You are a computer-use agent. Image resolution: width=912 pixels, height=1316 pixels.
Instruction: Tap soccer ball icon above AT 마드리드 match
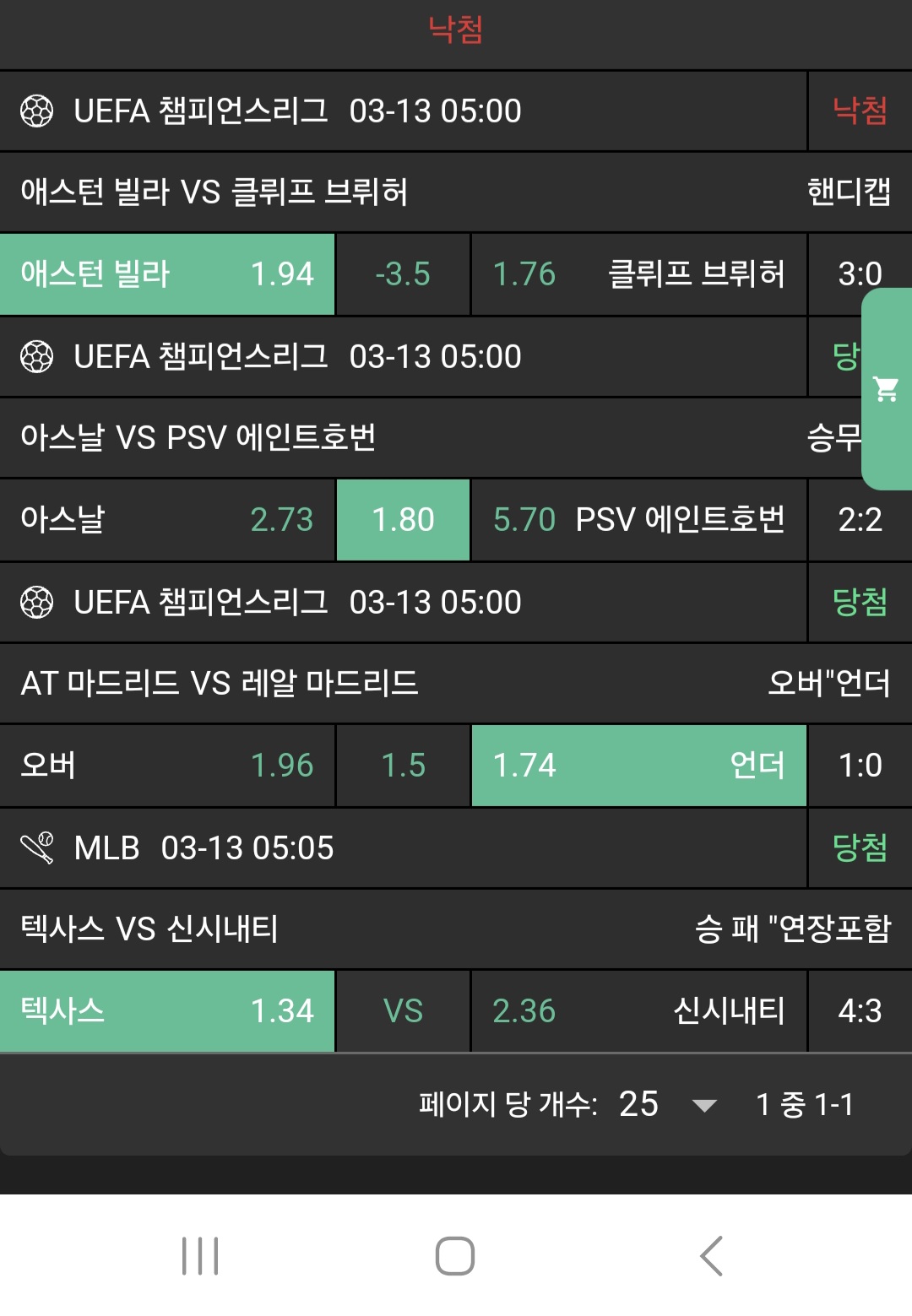pos(36,603)
